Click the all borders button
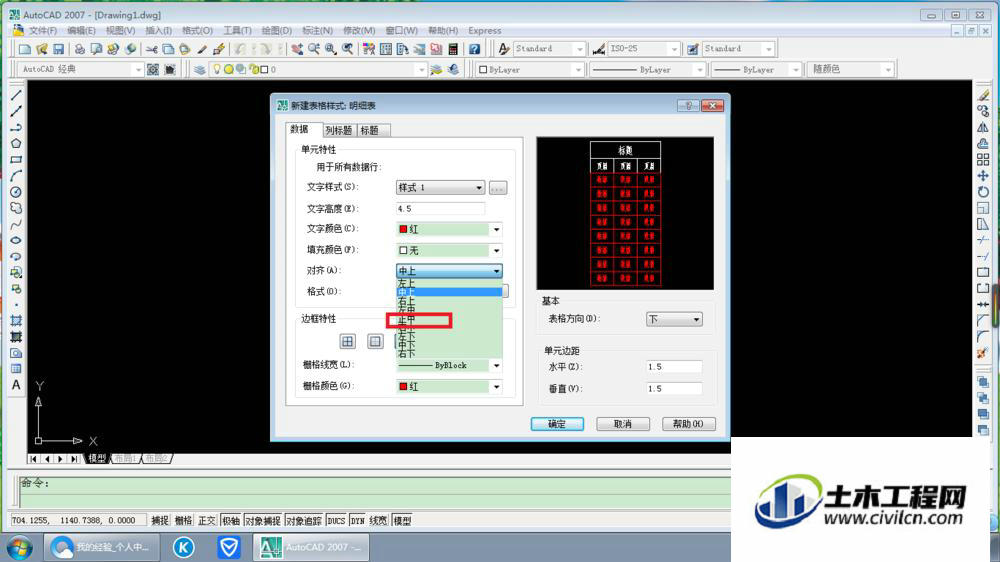This screenshot has width=1000, height=562. [348, 341]
